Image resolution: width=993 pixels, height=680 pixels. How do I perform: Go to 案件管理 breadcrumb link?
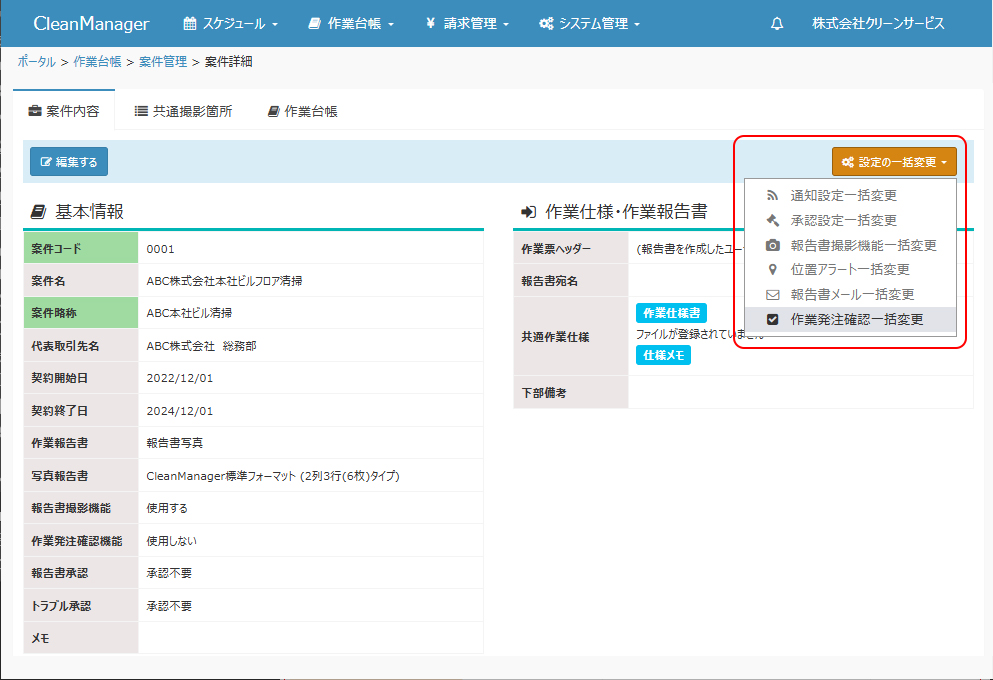163,62
